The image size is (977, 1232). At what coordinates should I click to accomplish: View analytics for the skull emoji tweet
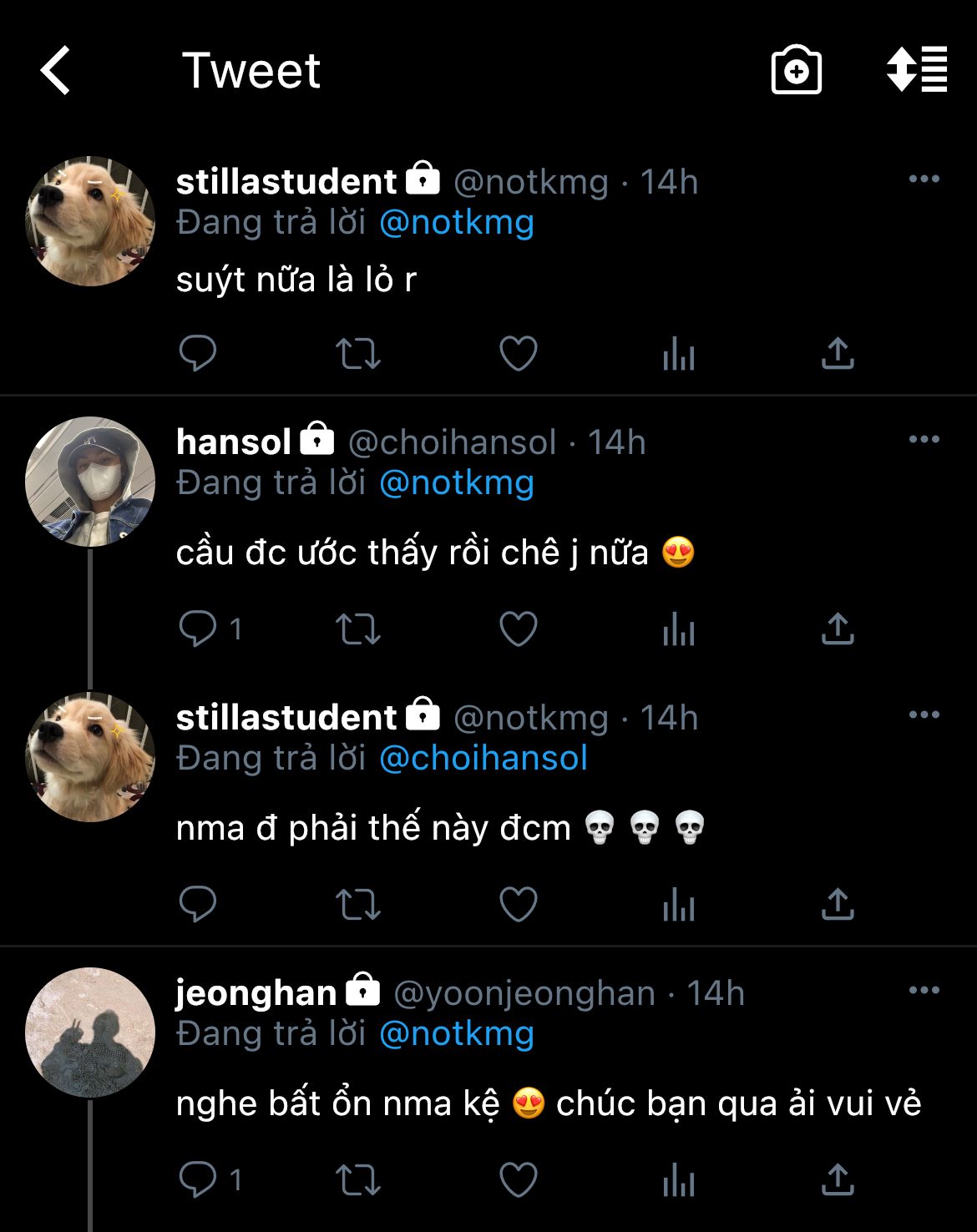[x=678, y=904]
